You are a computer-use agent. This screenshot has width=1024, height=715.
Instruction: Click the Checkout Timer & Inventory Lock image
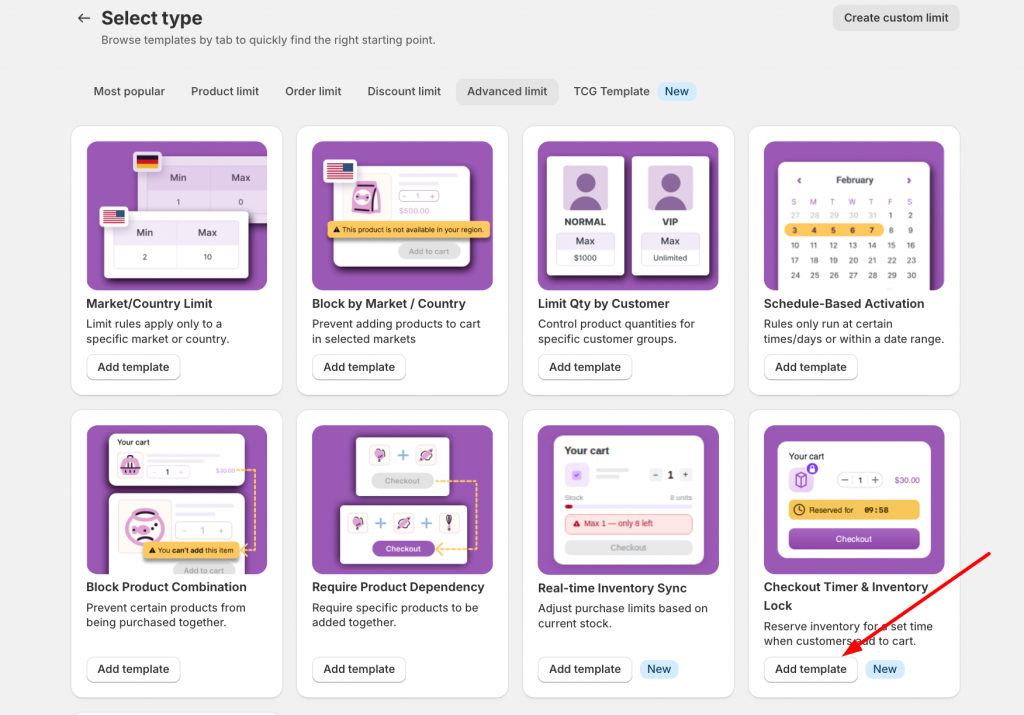pos(854,500)
